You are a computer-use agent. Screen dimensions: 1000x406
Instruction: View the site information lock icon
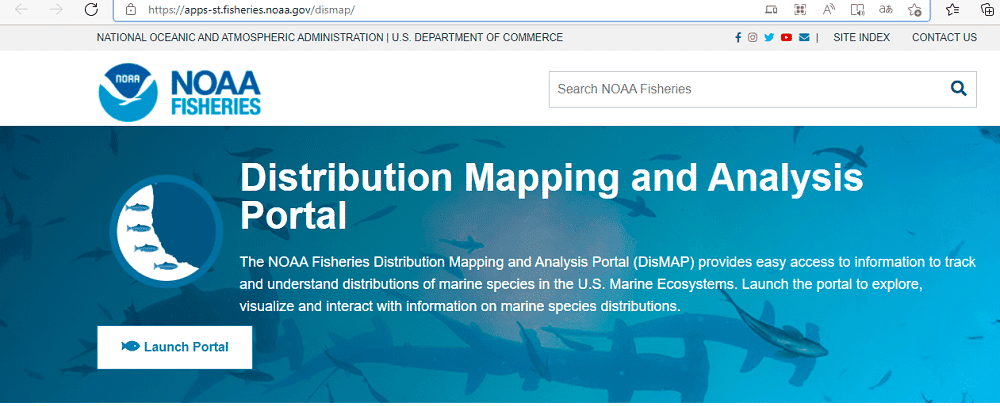pyautogui.click(x=131, y=10)
